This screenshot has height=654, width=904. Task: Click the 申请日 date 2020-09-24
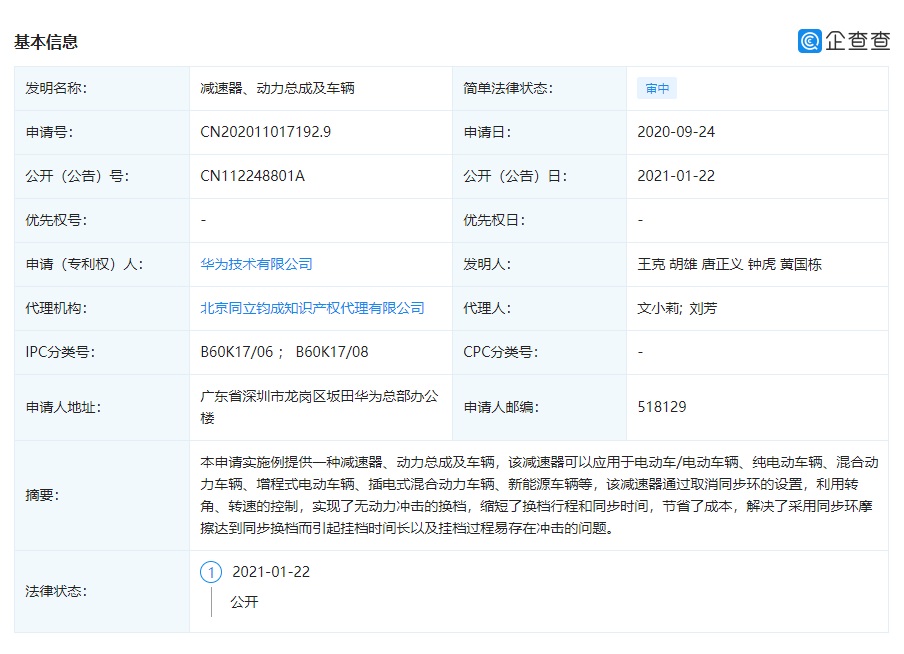point(675,132)
